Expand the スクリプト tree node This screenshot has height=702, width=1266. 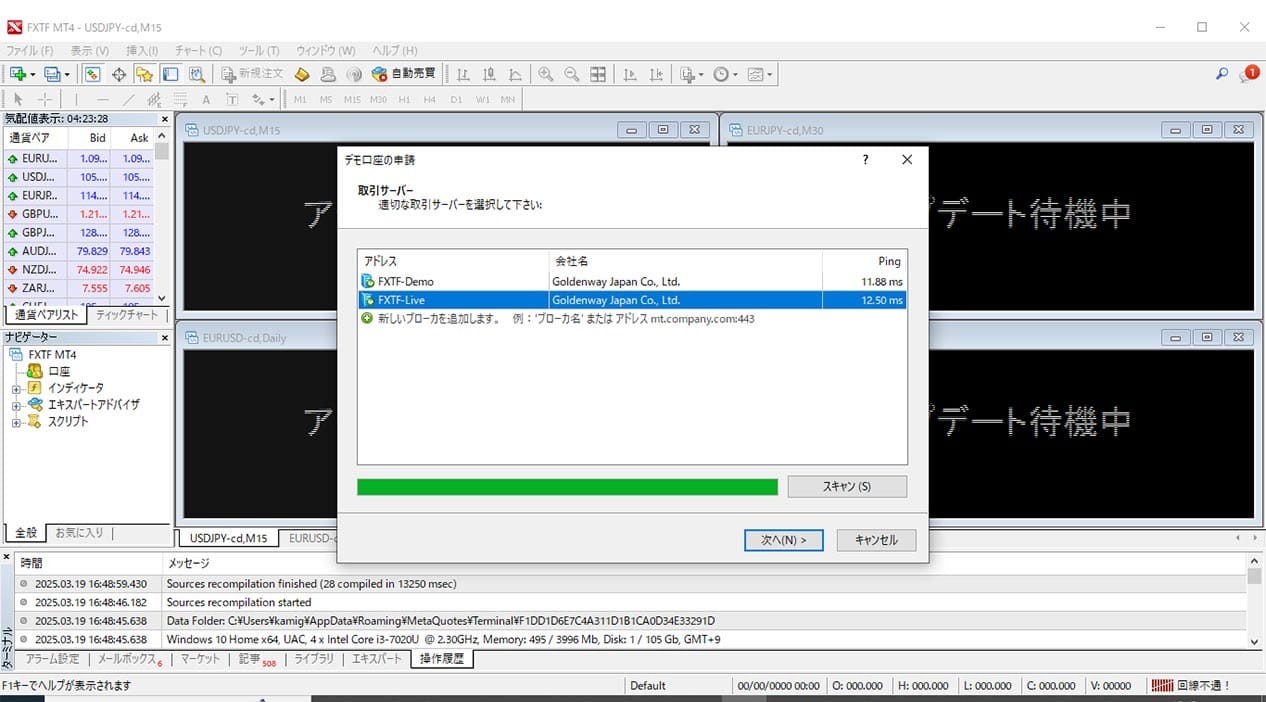pos(16,422)
